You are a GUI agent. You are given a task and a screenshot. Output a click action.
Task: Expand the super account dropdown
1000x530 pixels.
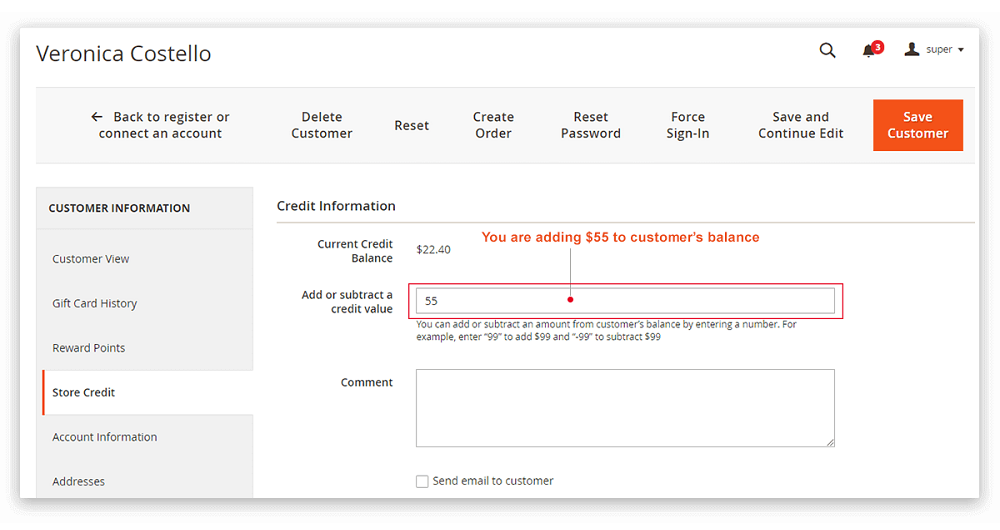pos(945,50)
